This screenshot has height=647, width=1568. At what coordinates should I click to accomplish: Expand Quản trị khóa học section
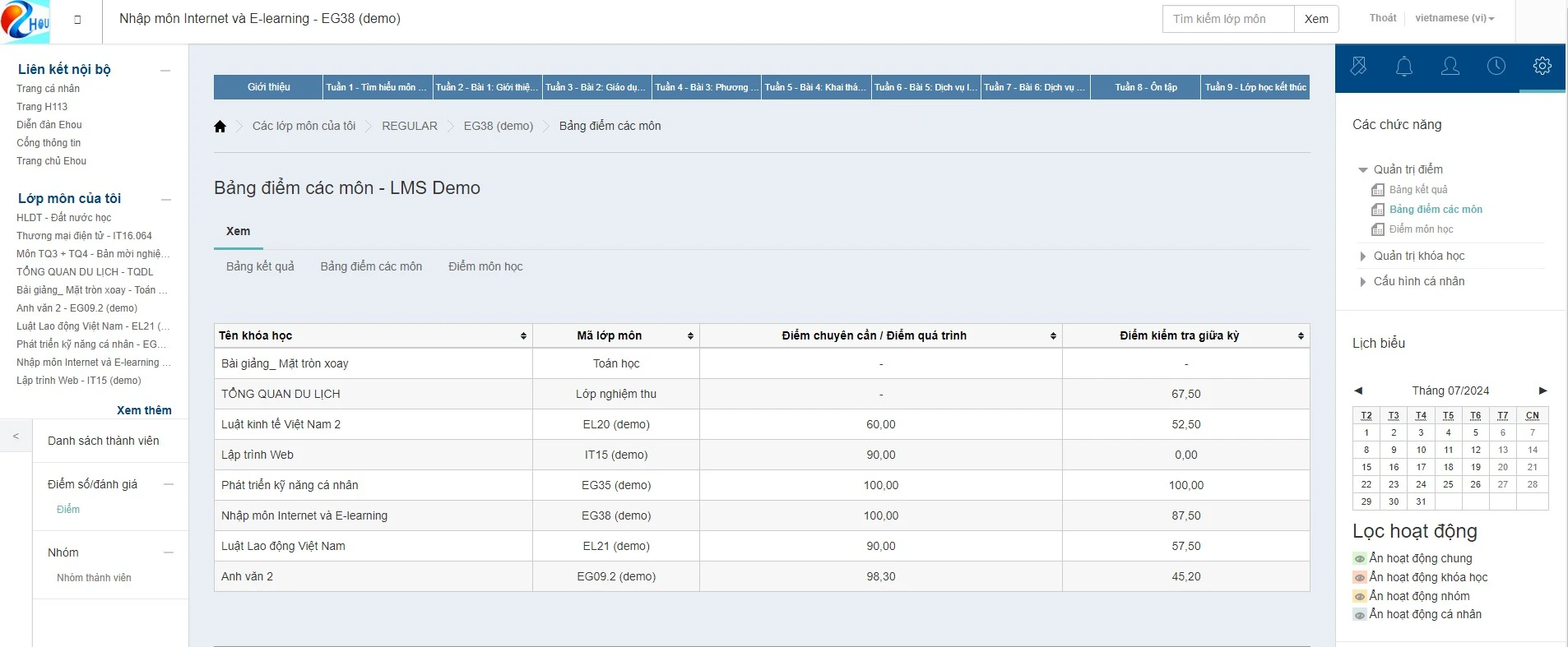click(1362, 256)
